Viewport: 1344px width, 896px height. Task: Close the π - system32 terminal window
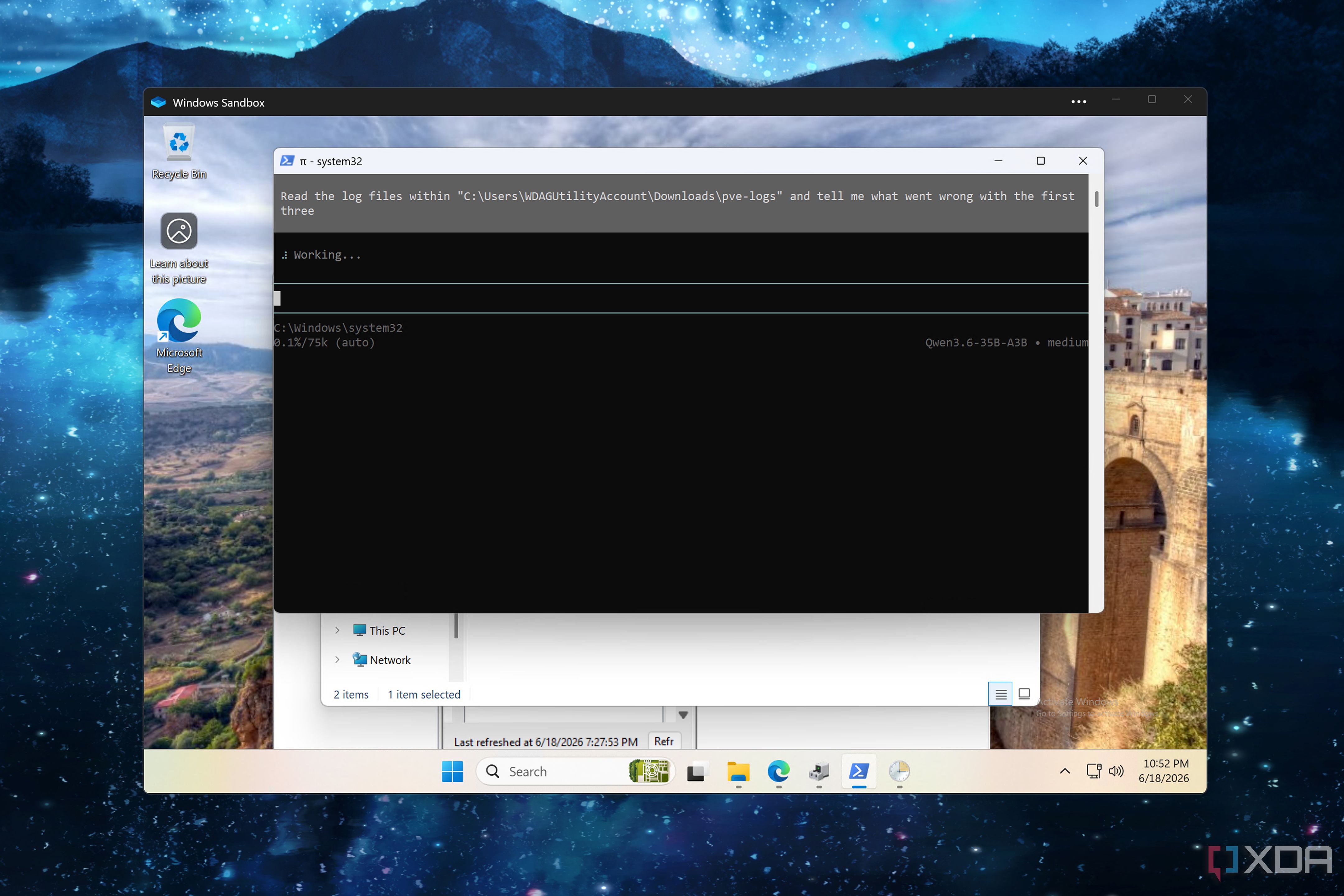(x=1083, y=161)
